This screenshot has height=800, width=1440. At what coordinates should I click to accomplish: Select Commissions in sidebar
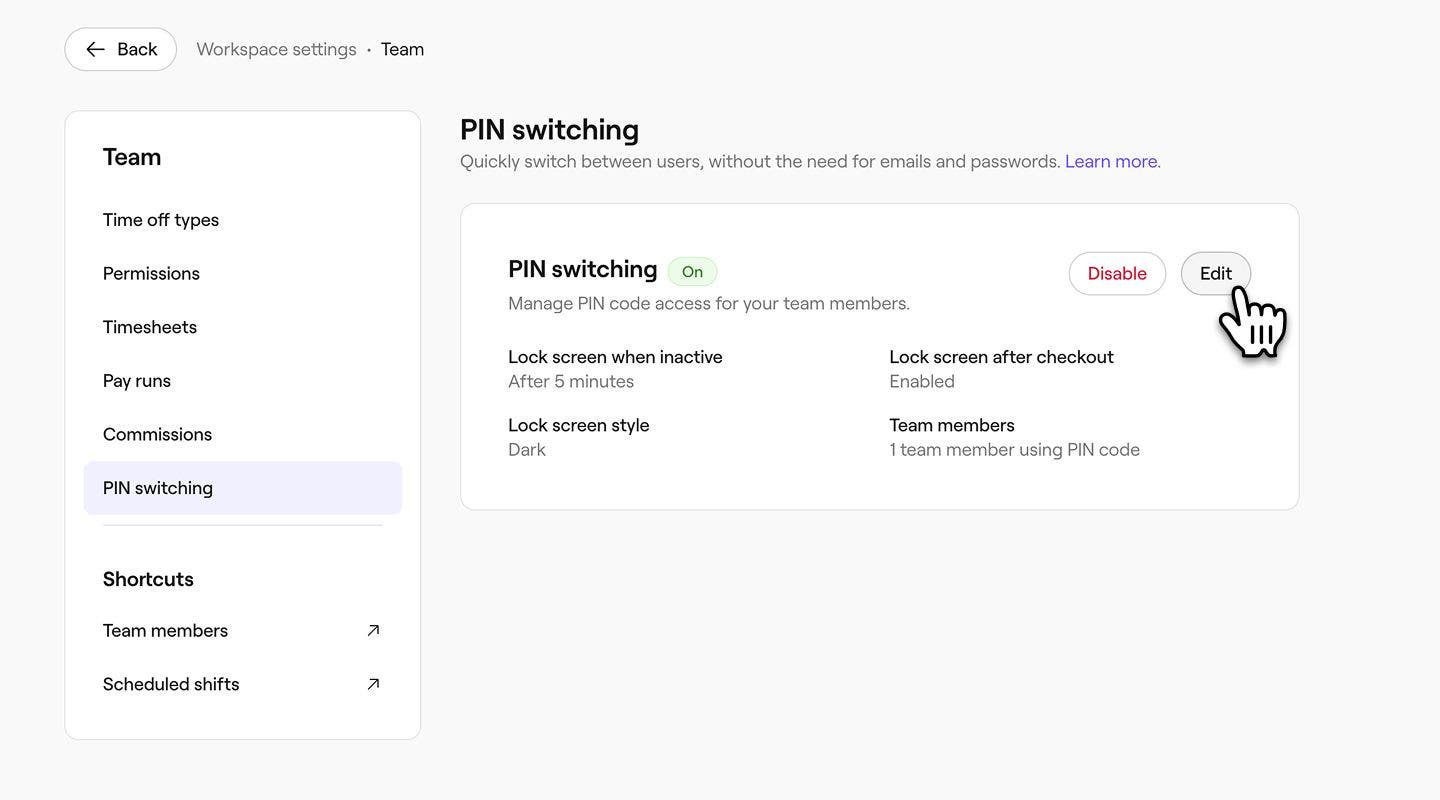click(157, 434)
